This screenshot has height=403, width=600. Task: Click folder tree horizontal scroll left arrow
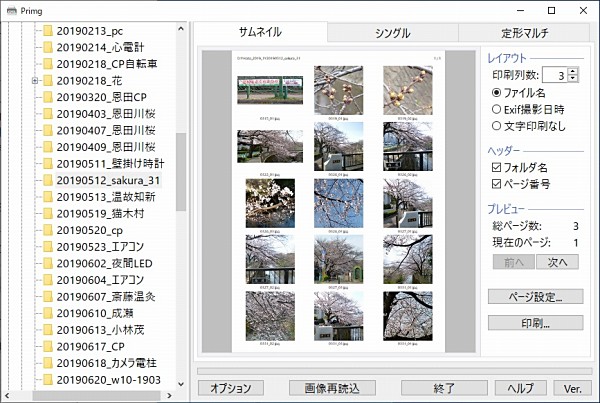click(7, 395)
